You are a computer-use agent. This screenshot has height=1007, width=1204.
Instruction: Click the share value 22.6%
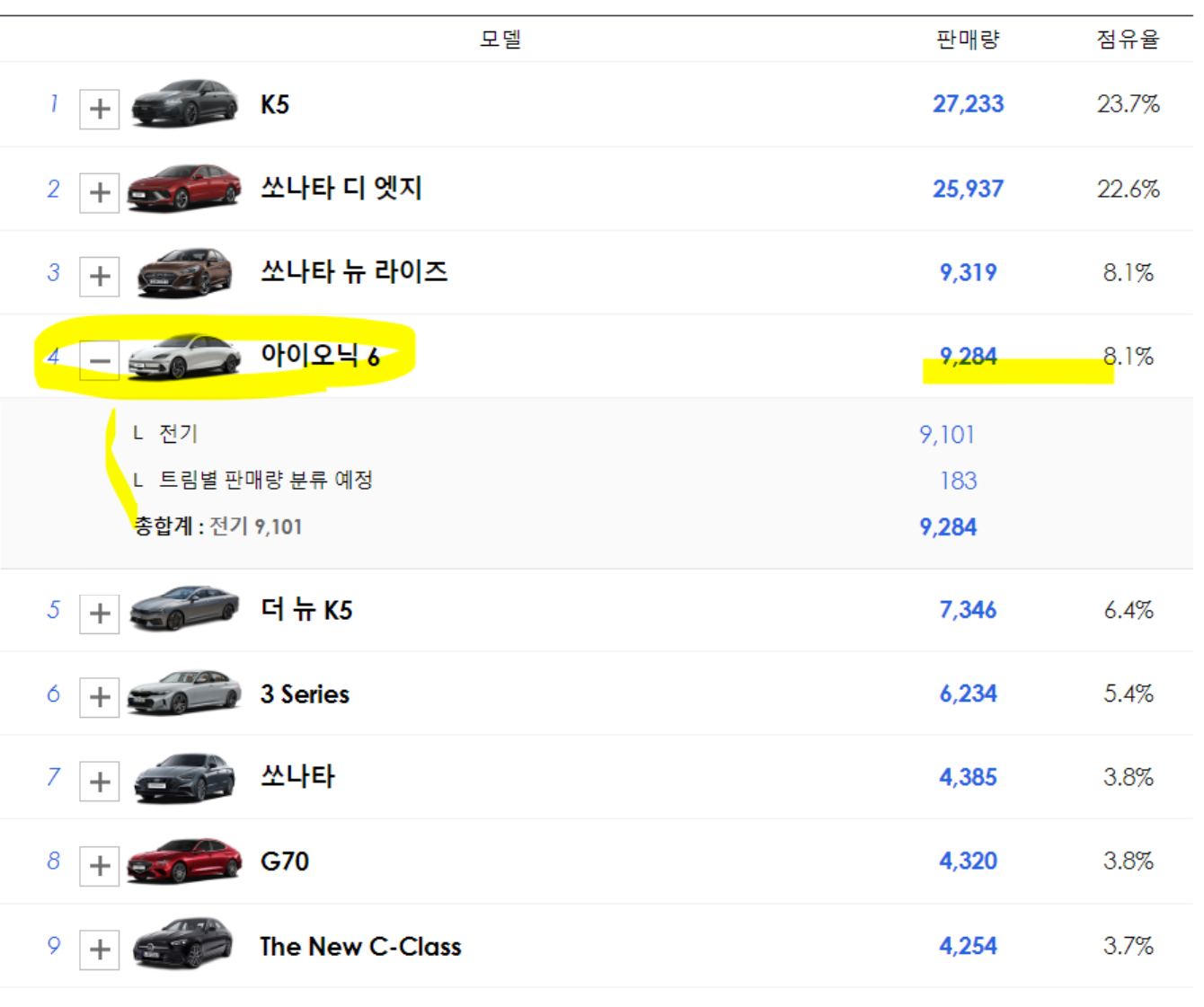click(x=1129, y=189)
